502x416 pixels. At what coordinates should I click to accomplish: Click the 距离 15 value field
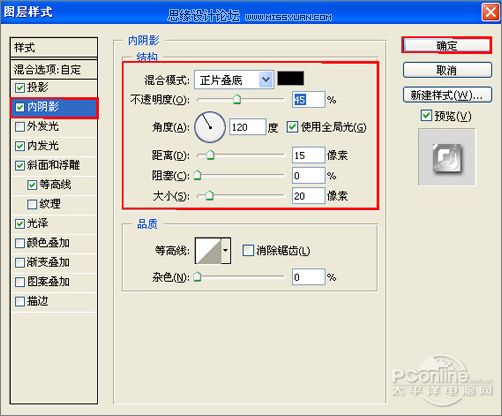[308, 155]
